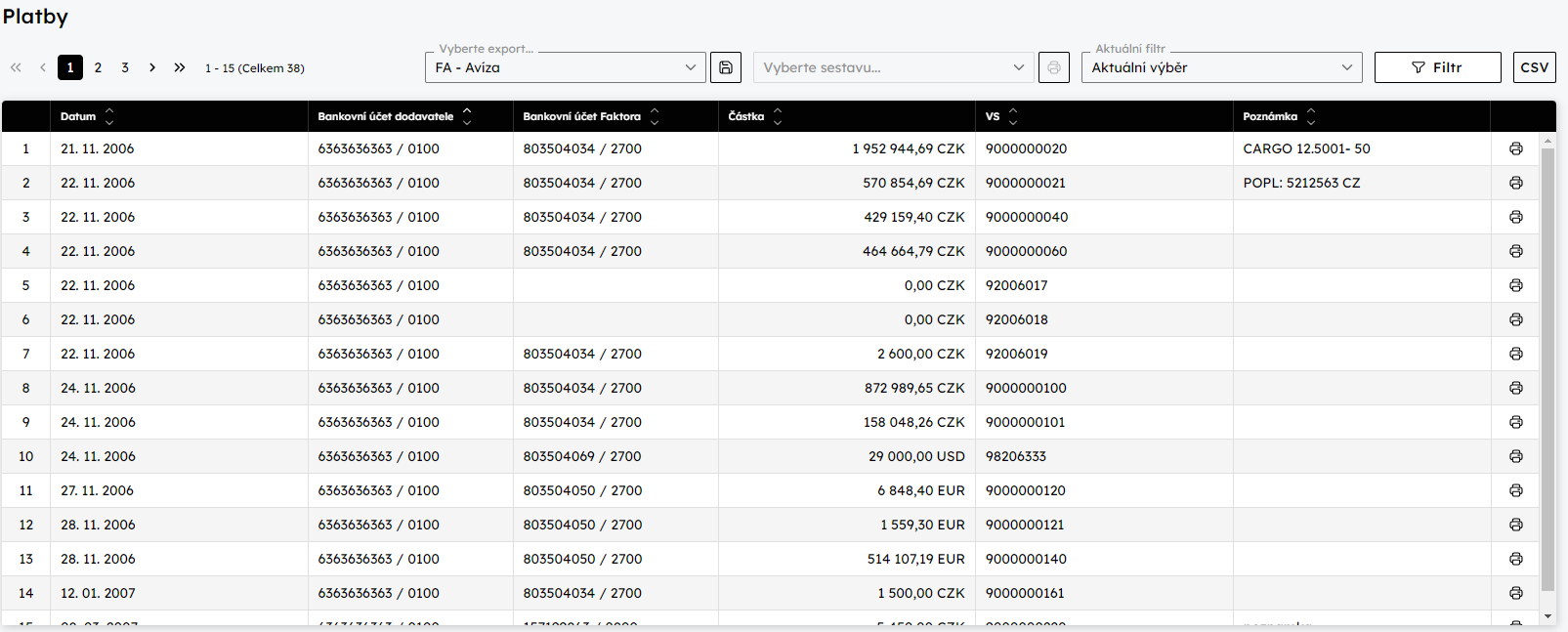
Task: Print row with VS 9000000100
Action: coord(1515,388)
